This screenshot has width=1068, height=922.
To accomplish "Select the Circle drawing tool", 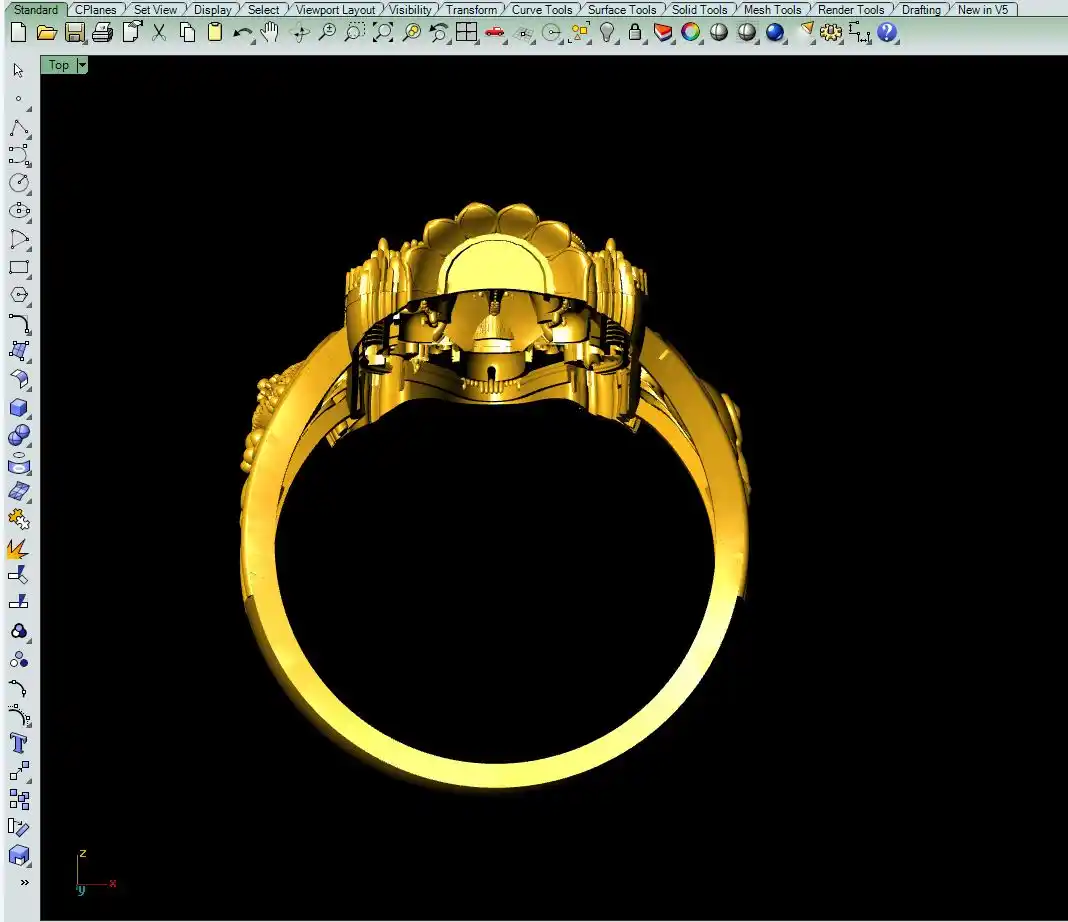I will pos(19,183).
